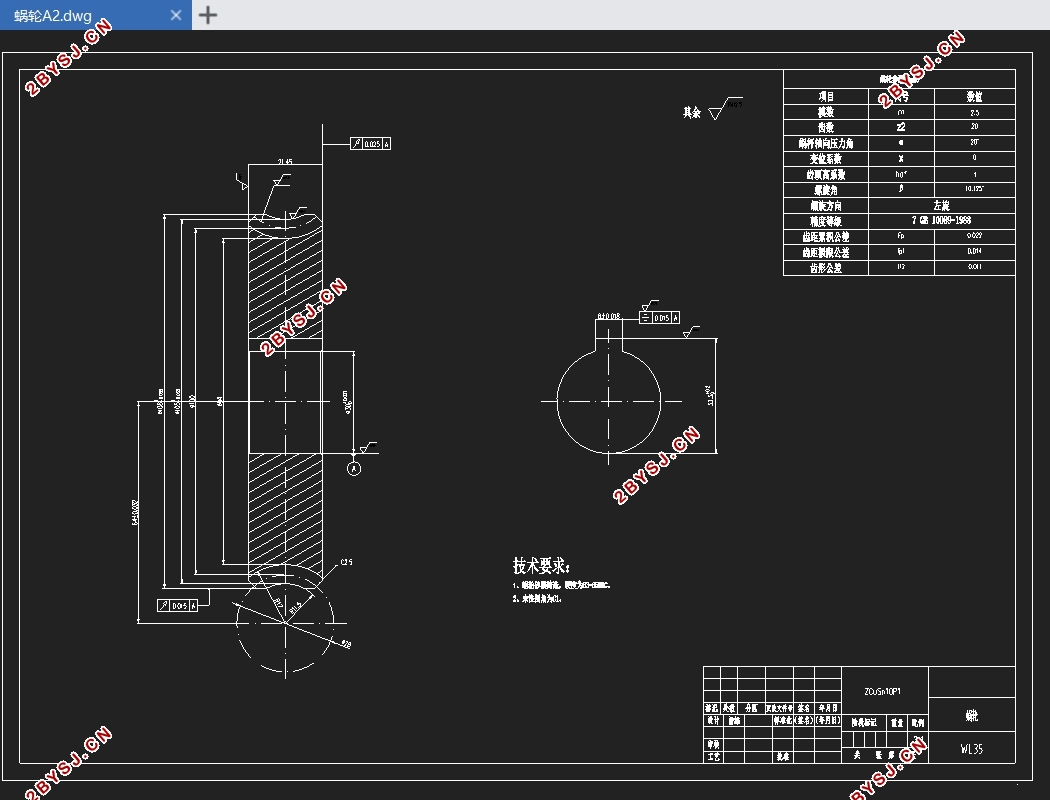1050x800 pixels.
Task: Click the 阶段标记 cell in title block
Action: 864,723
